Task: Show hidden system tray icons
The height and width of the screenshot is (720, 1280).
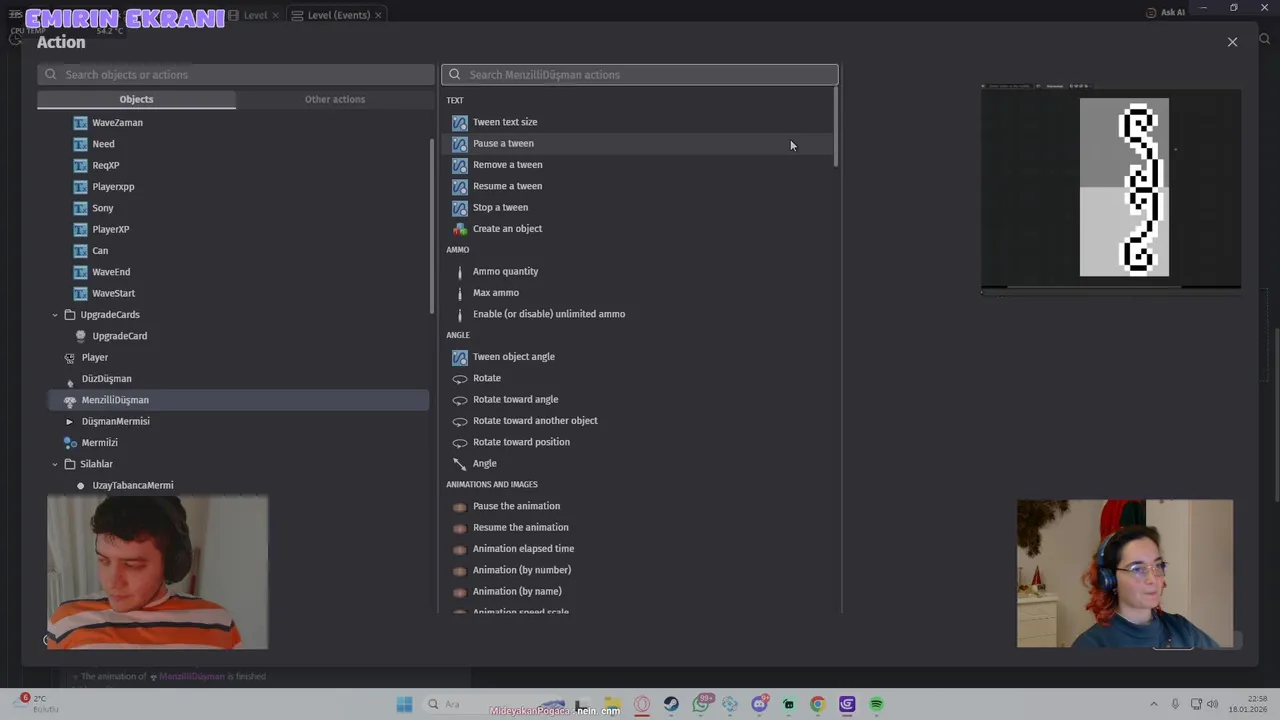Action: [x=1153, y=704]
